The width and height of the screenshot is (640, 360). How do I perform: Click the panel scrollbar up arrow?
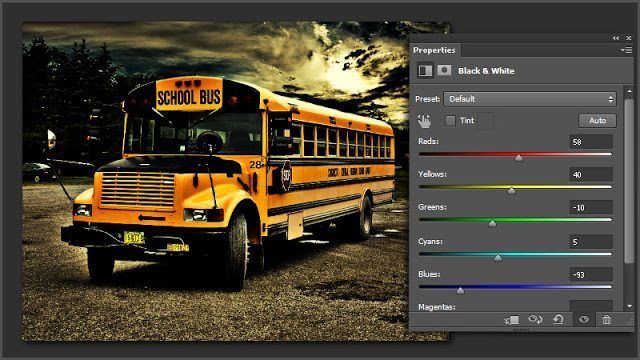(629, 91)
